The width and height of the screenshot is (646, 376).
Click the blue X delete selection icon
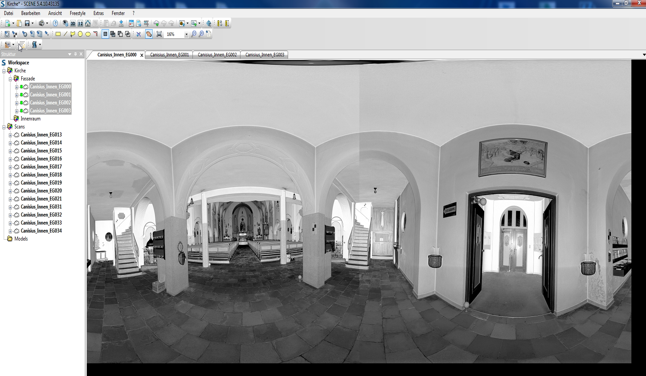(x=138, y=34)
